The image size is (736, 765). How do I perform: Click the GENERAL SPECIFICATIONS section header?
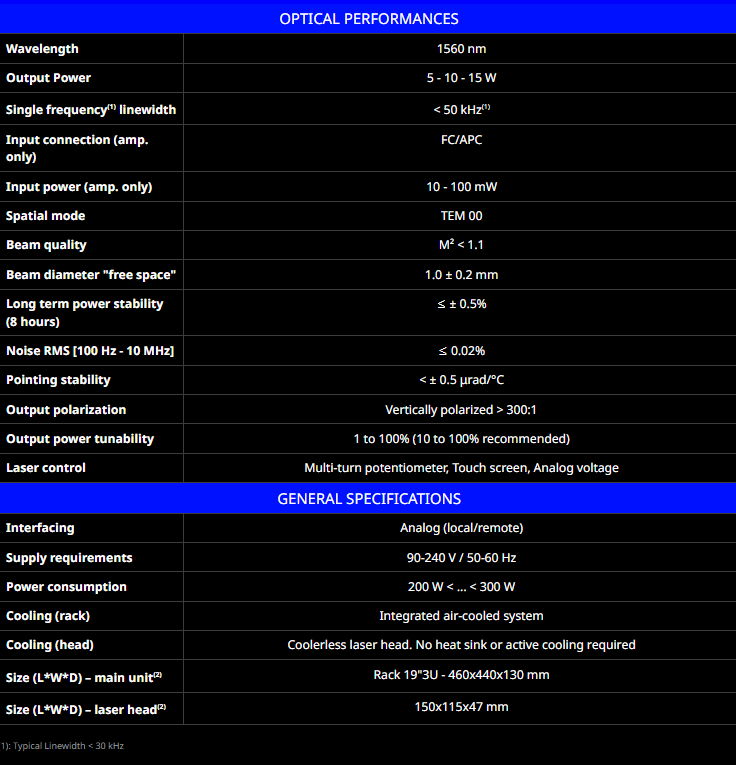[x=368, y=498]
